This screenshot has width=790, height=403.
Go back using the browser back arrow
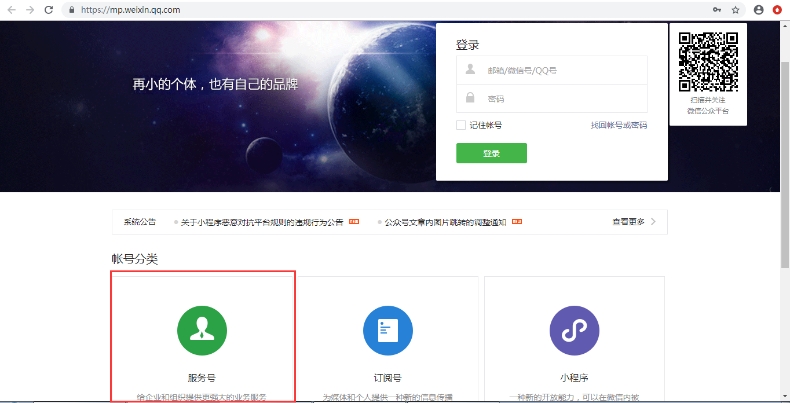[x=10, y=9]
